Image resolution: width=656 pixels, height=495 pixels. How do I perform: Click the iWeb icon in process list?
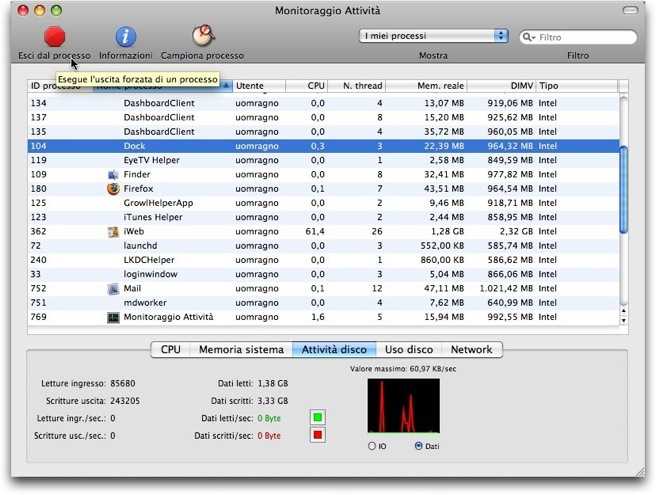click(113, 232)
